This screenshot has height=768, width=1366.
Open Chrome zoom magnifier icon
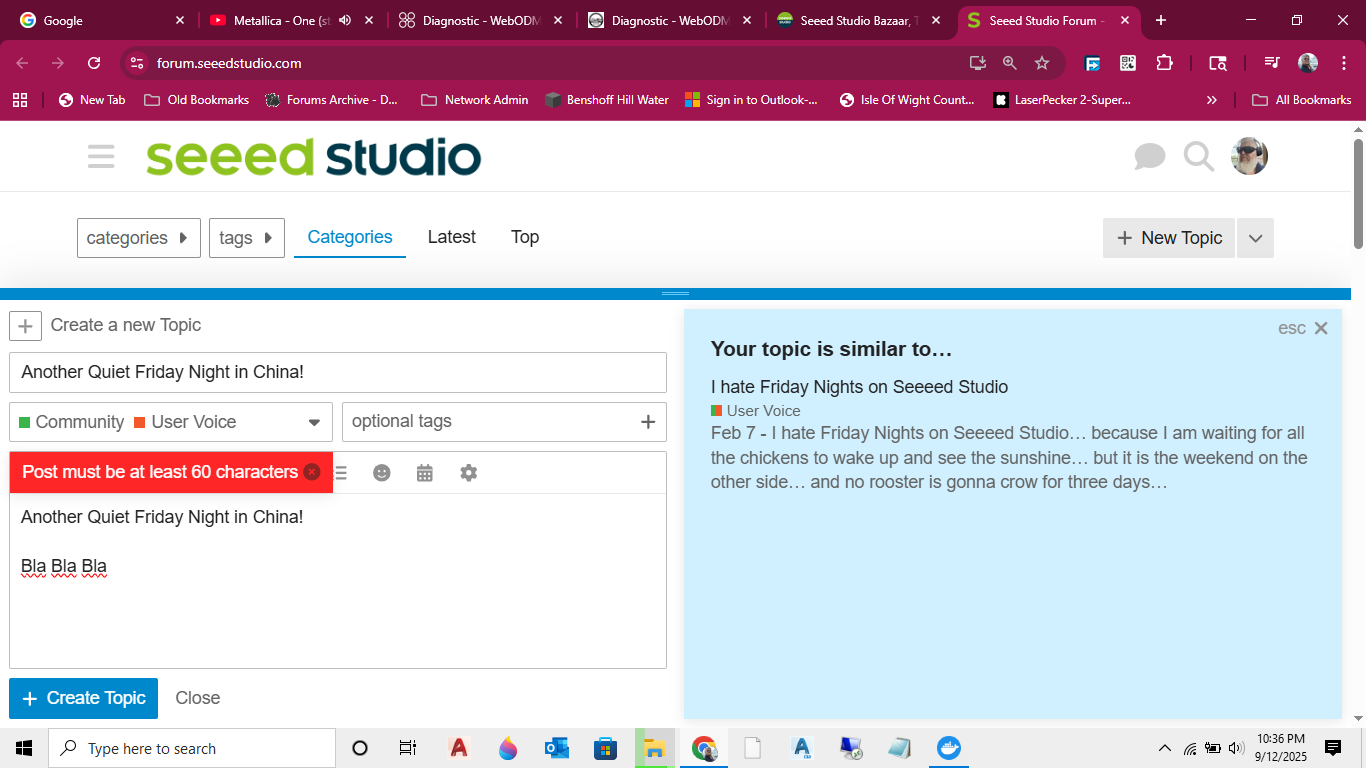(1010, 63)
